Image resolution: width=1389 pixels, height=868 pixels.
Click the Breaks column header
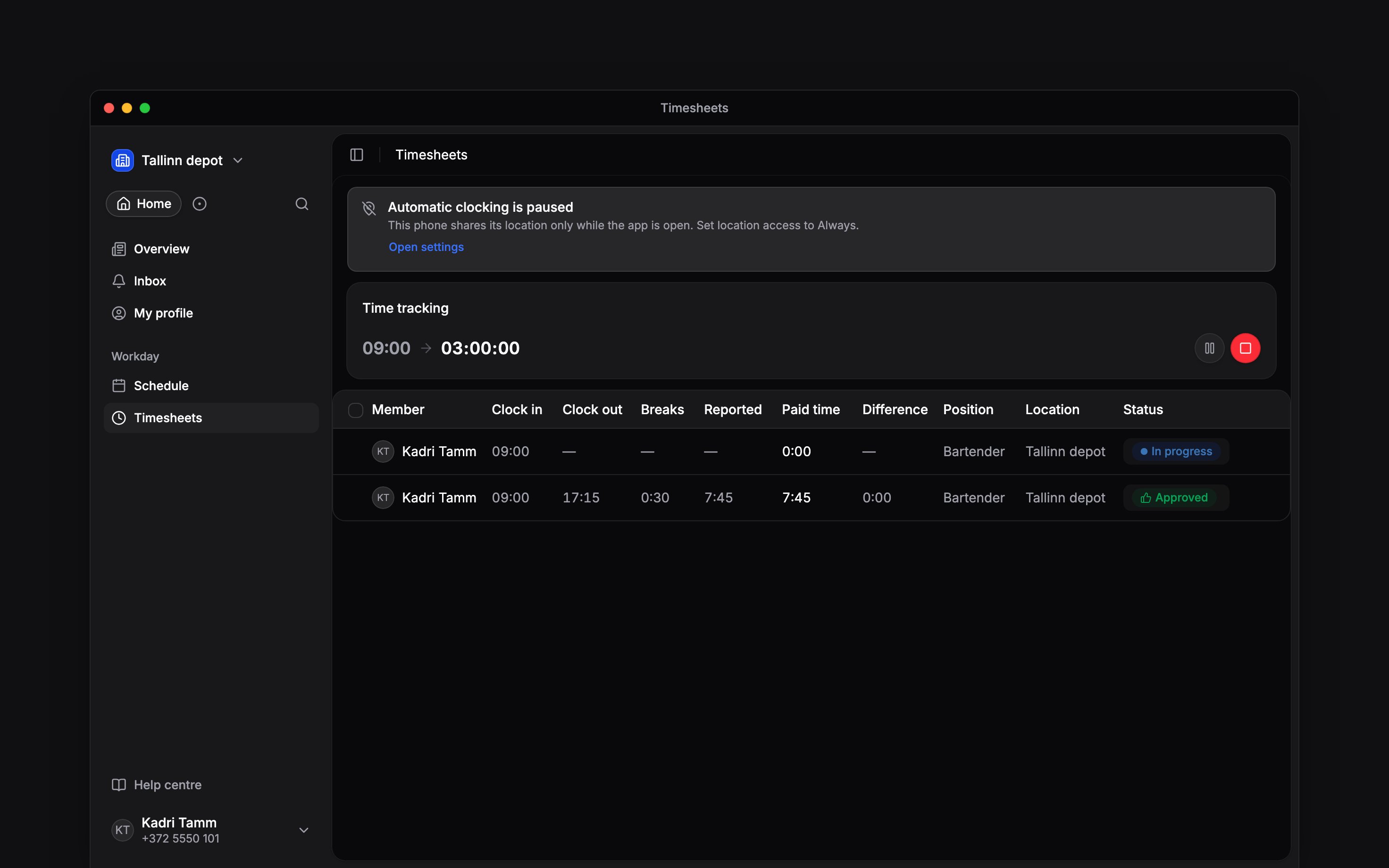[662, 410]
